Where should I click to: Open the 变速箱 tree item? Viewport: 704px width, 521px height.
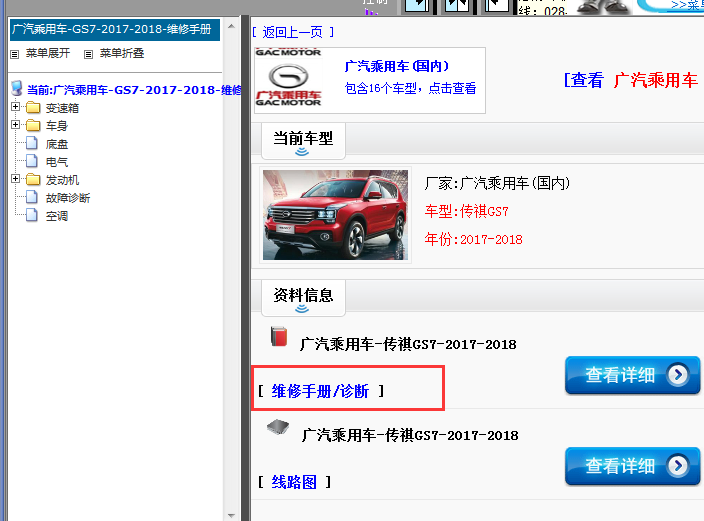[x=62, y=108]
